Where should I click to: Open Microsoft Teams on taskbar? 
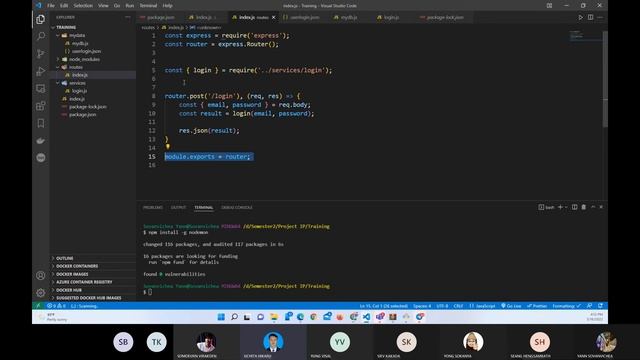tap(380, 317)
